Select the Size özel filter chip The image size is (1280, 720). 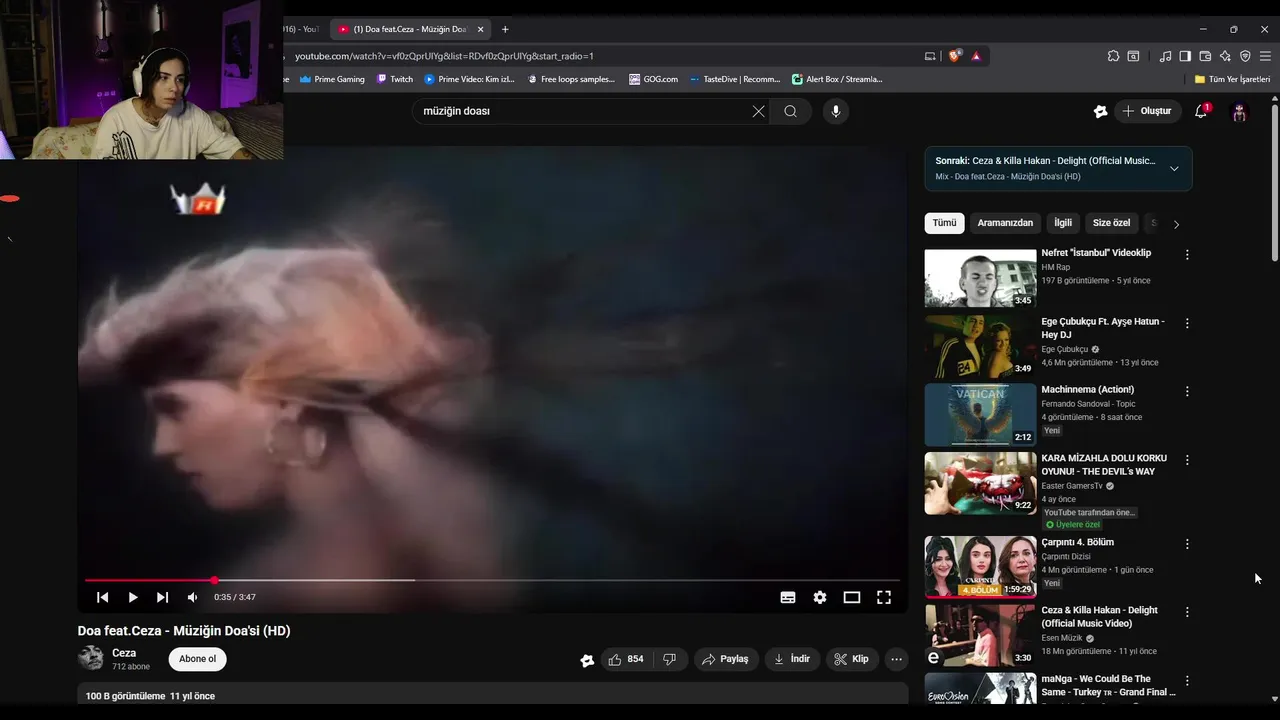pyautogui.click(x=1111, y=223)
